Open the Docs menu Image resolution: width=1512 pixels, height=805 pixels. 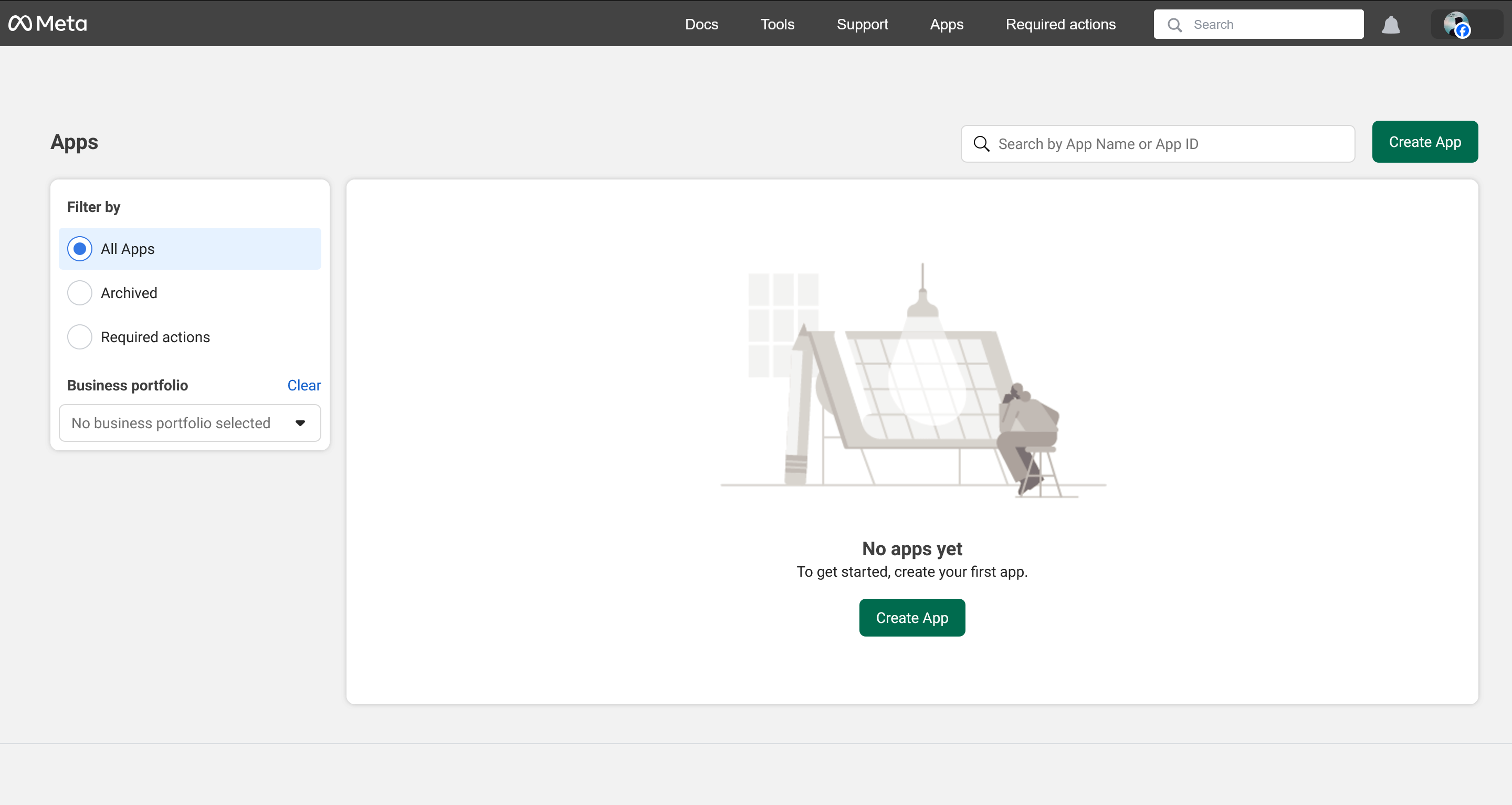pyautogui.click(x=701, y=24)
